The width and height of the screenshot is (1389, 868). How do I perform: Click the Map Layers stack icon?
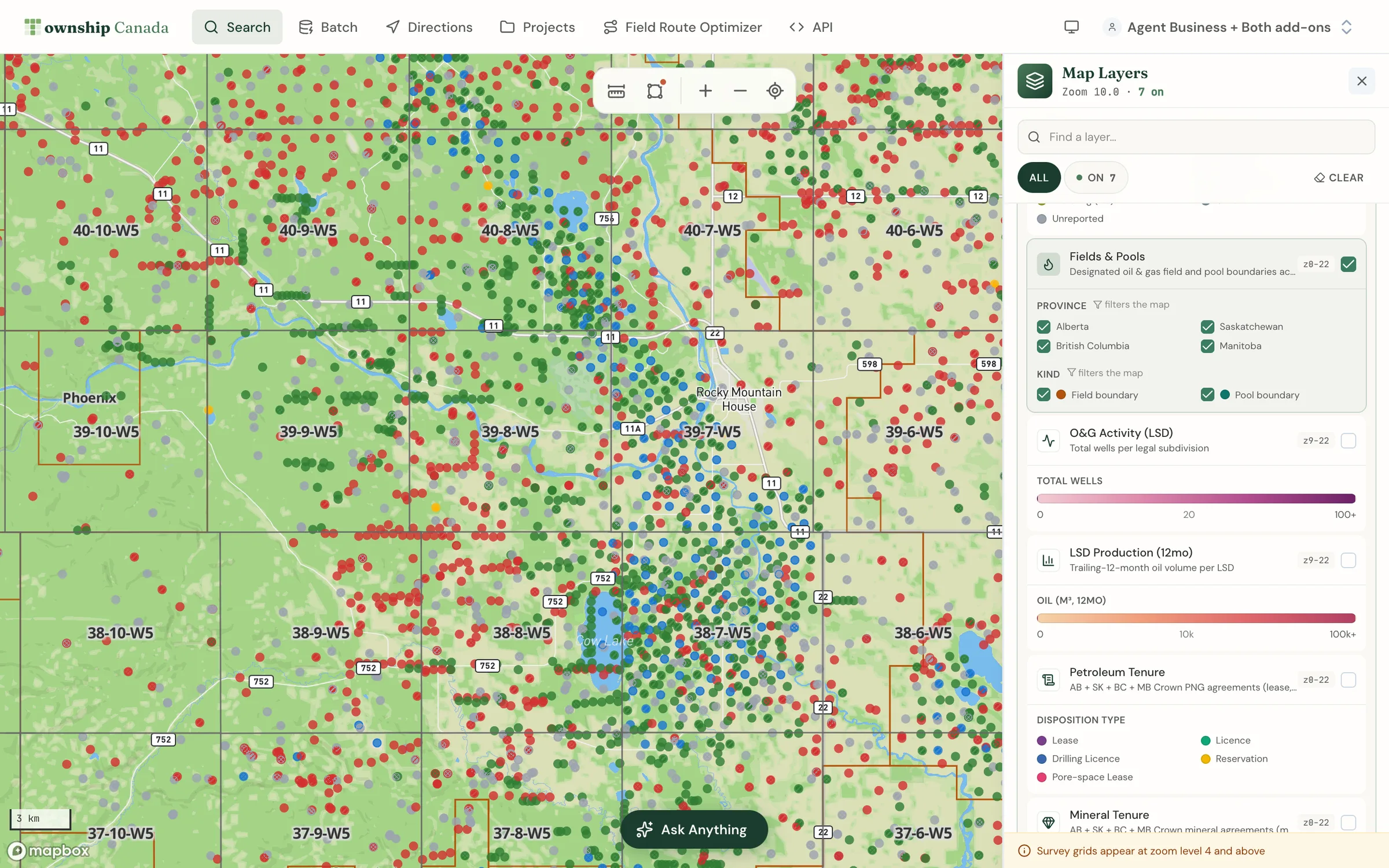[1035, 81]
